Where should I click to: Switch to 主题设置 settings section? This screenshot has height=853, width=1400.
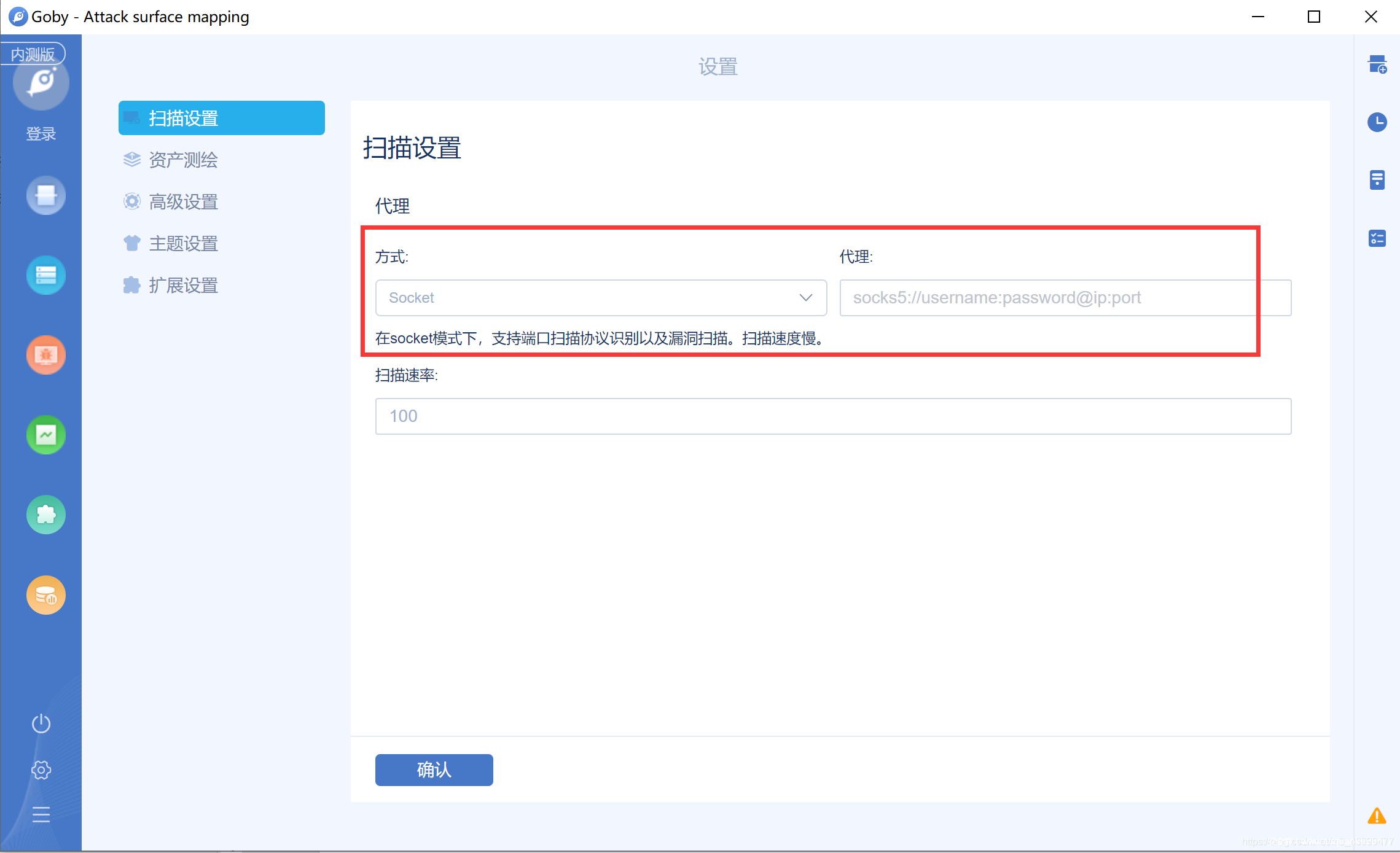[183, 243]
